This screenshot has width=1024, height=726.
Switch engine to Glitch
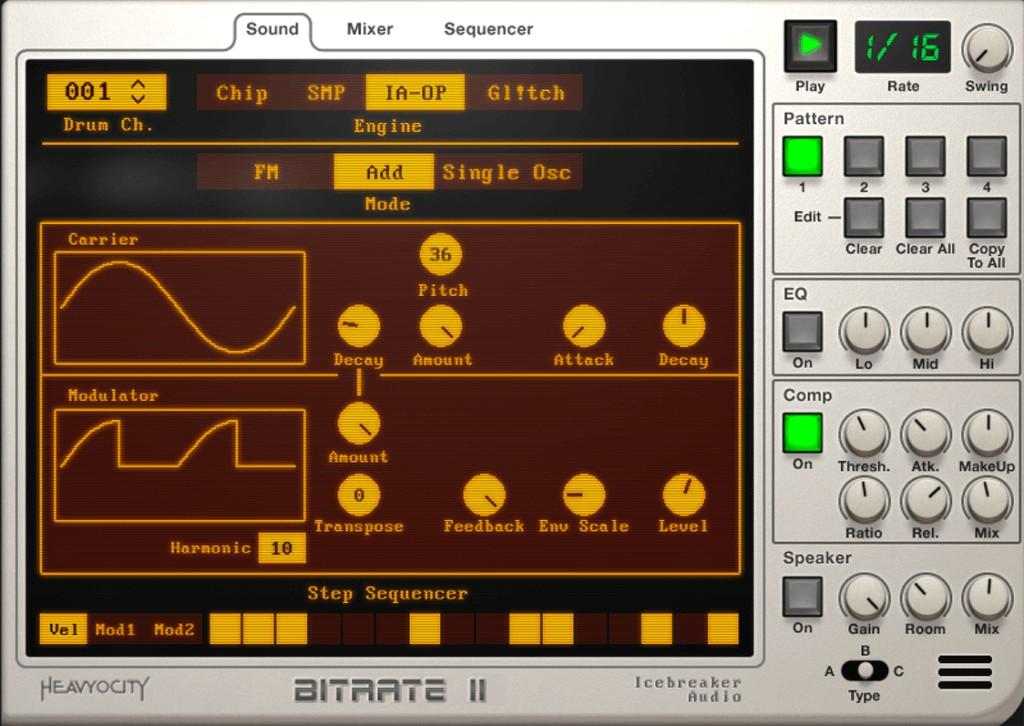[x=527, y=92]
